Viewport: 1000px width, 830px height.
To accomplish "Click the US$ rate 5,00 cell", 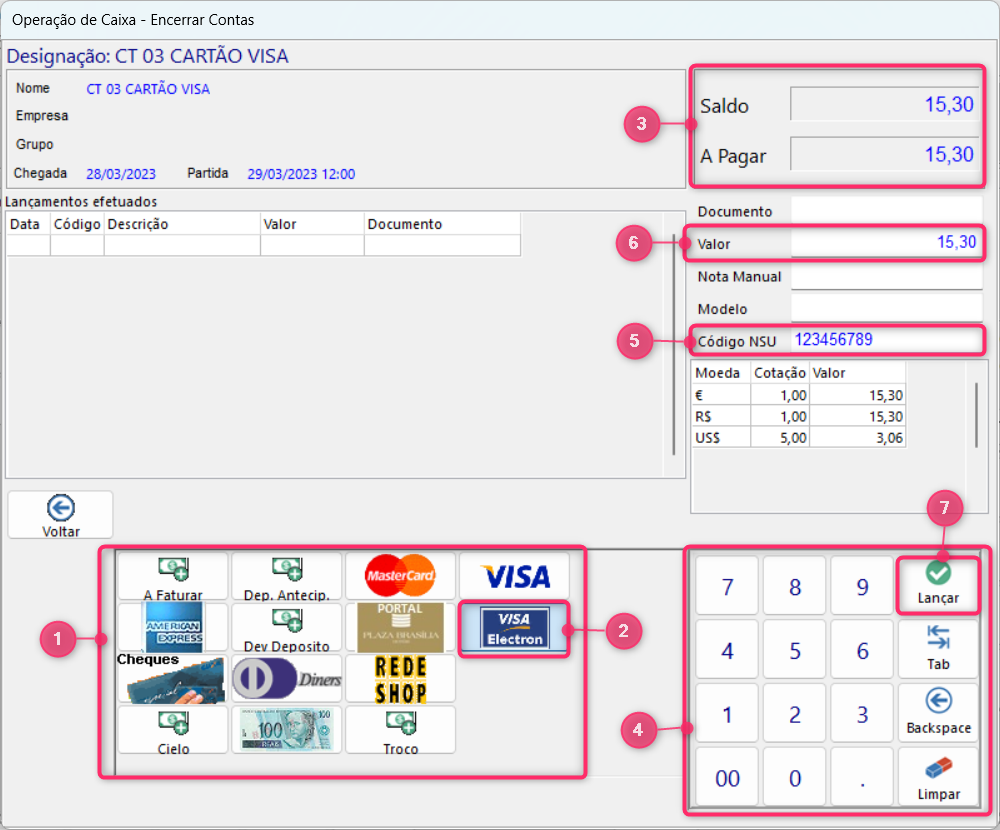I will pyautogui.click(x=779, y=437).
